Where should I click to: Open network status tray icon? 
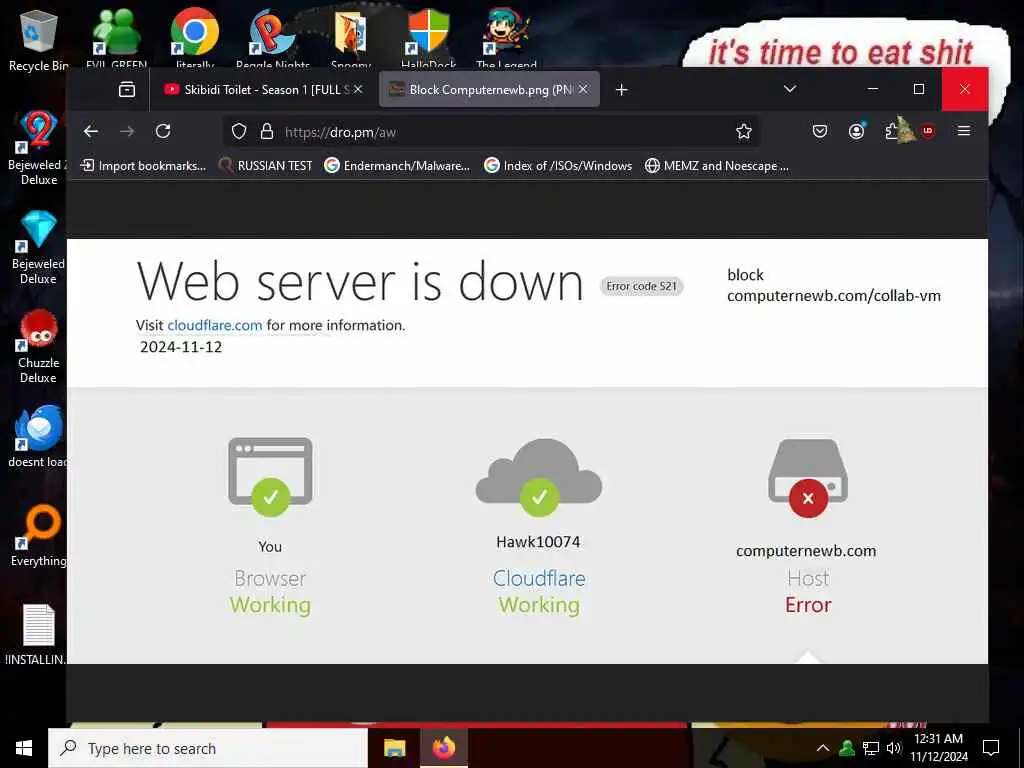coord(871,748)
